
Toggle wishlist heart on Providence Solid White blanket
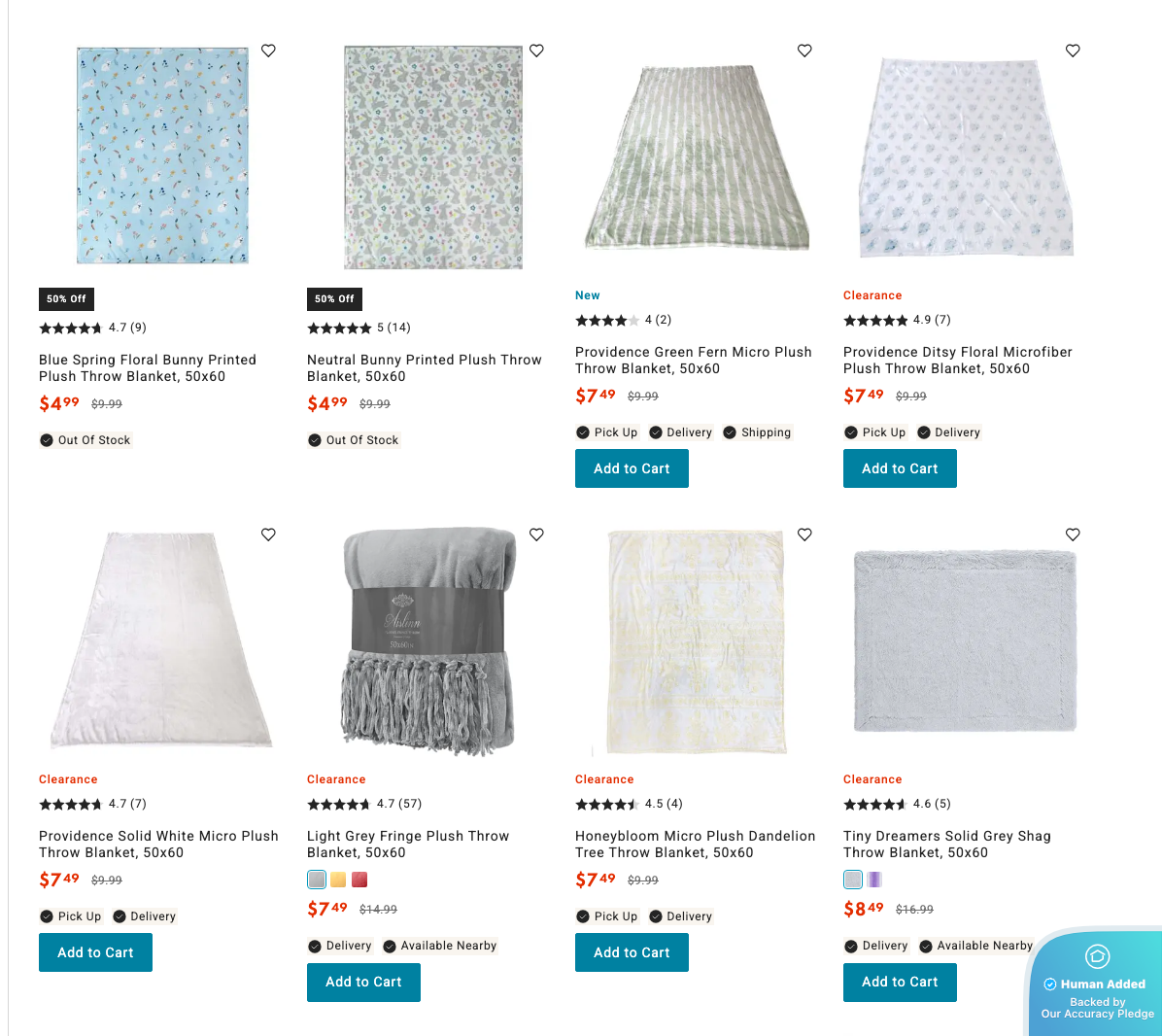point(268,535)
